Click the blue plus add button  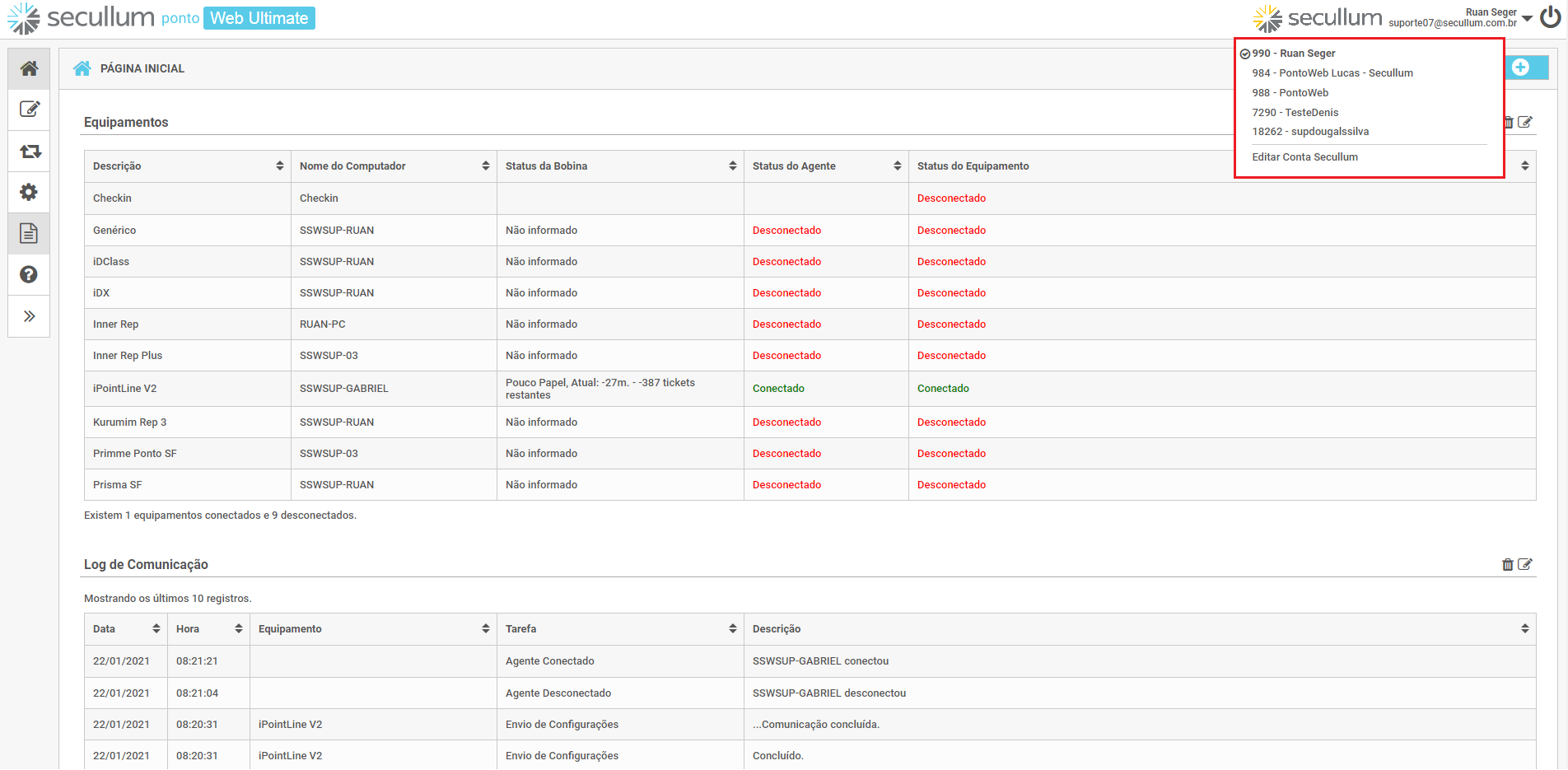pyautogui.click(x=1521, y=68)
